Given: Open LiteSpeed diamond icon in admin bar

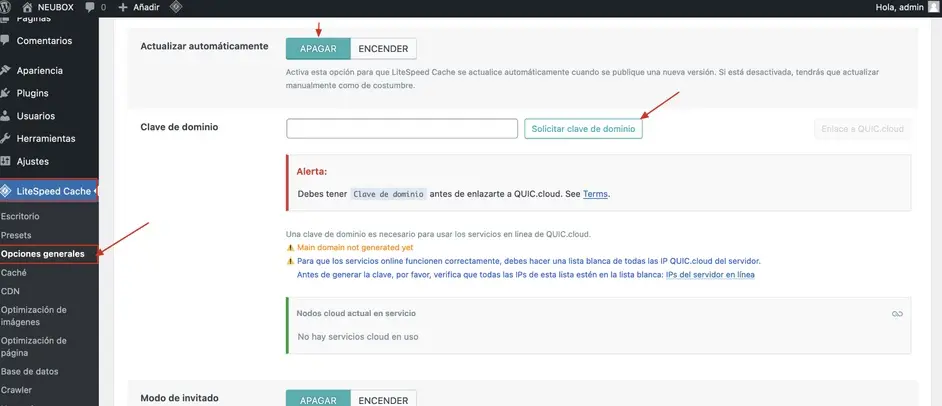Looking at the screenshot, I should (175, 7).
